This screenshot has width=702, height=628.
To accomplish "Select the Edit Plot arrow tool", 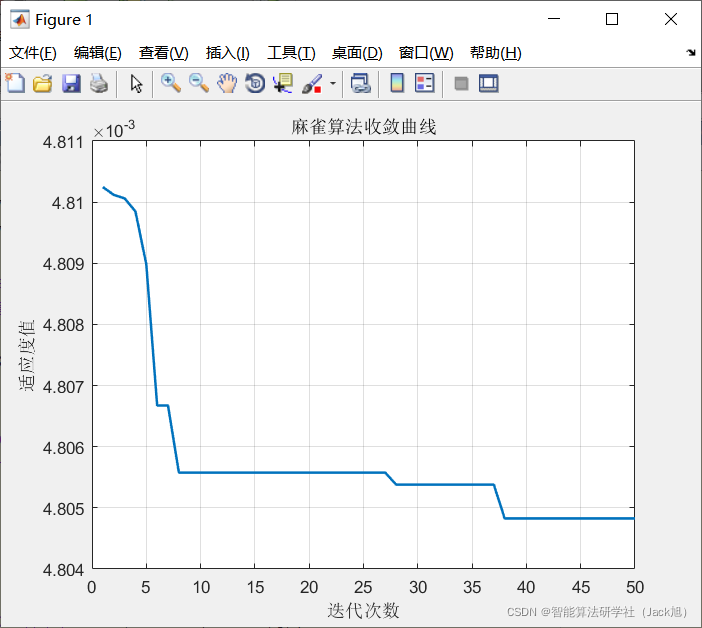I will pyautogui.click(x=136, y=84).
